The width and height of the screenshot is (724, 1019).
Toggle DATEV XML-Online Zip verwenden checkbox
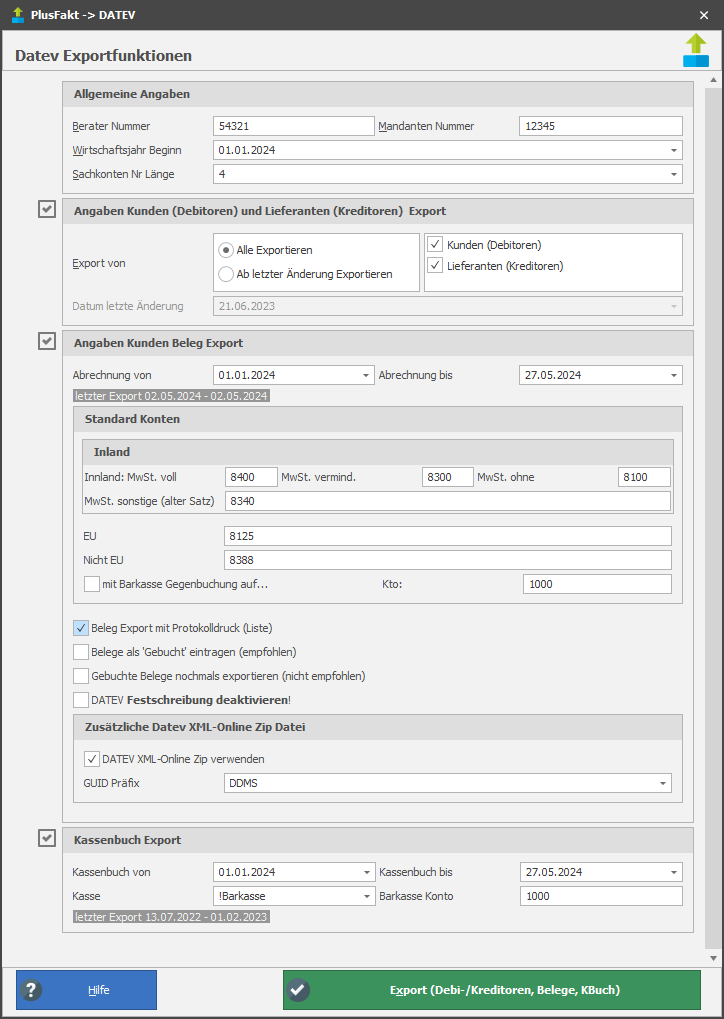[x=92, y=758]
